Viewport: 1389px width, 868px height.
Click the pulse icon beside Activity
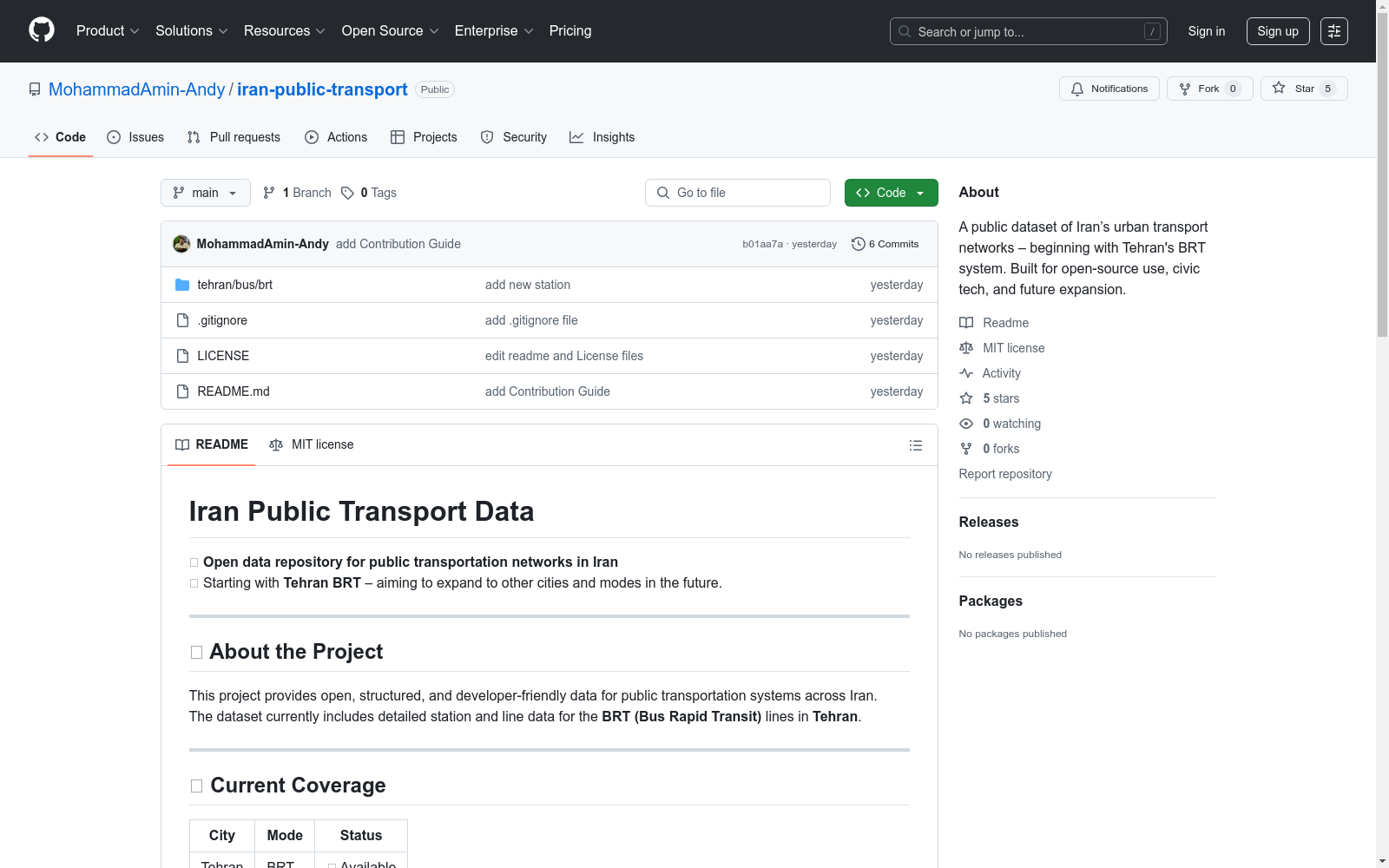tap(966, 373)
